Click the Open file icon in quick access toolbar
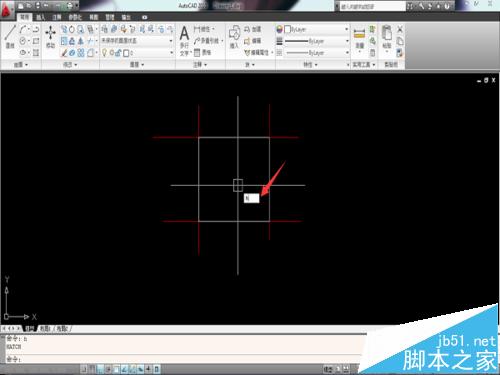The image size is (500, 375). tap(29, 6)
